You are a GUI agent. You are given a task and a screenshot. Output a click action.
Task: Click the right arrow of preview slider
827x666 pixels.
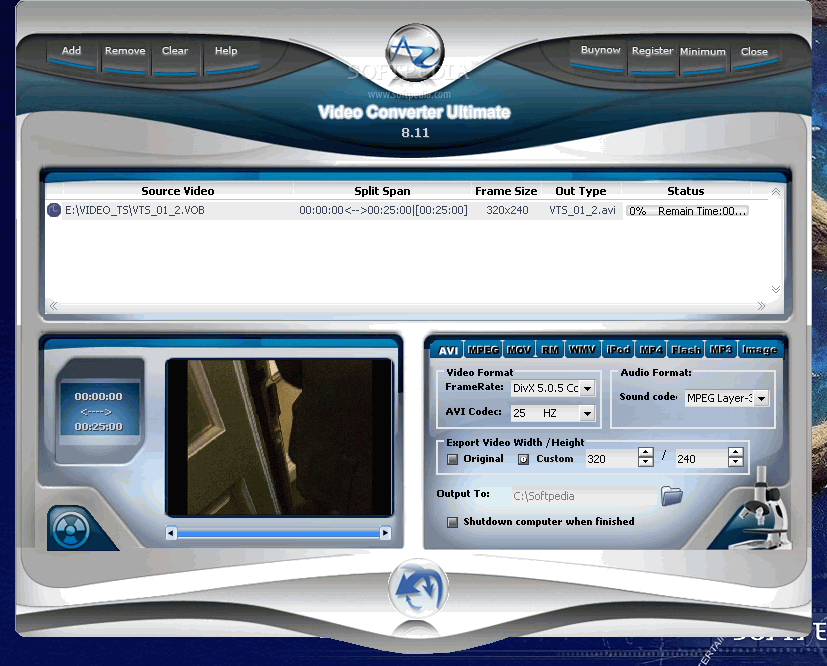point(386,533)
